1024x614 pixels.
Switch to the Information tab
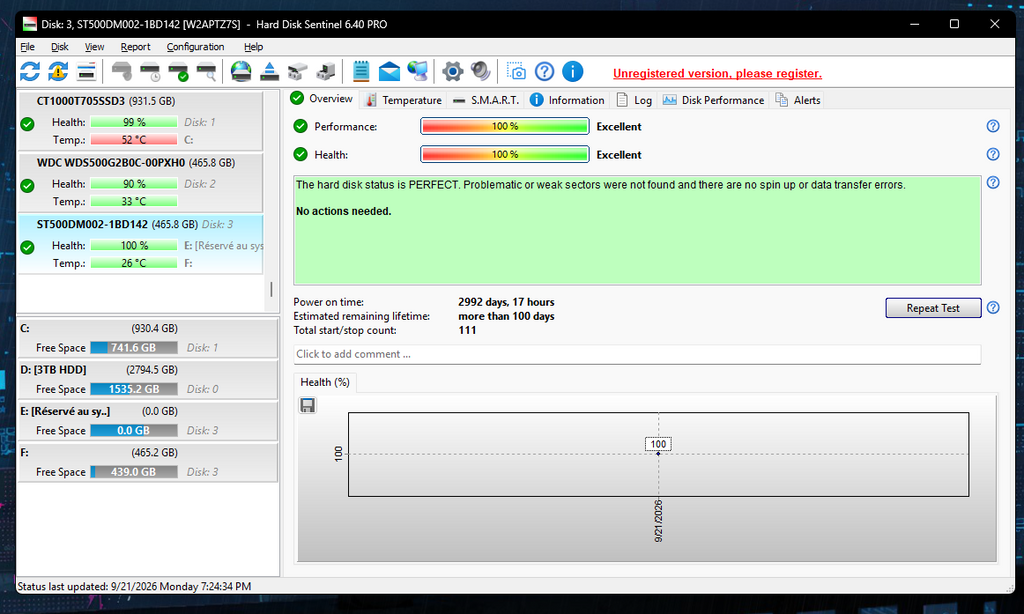568,100
